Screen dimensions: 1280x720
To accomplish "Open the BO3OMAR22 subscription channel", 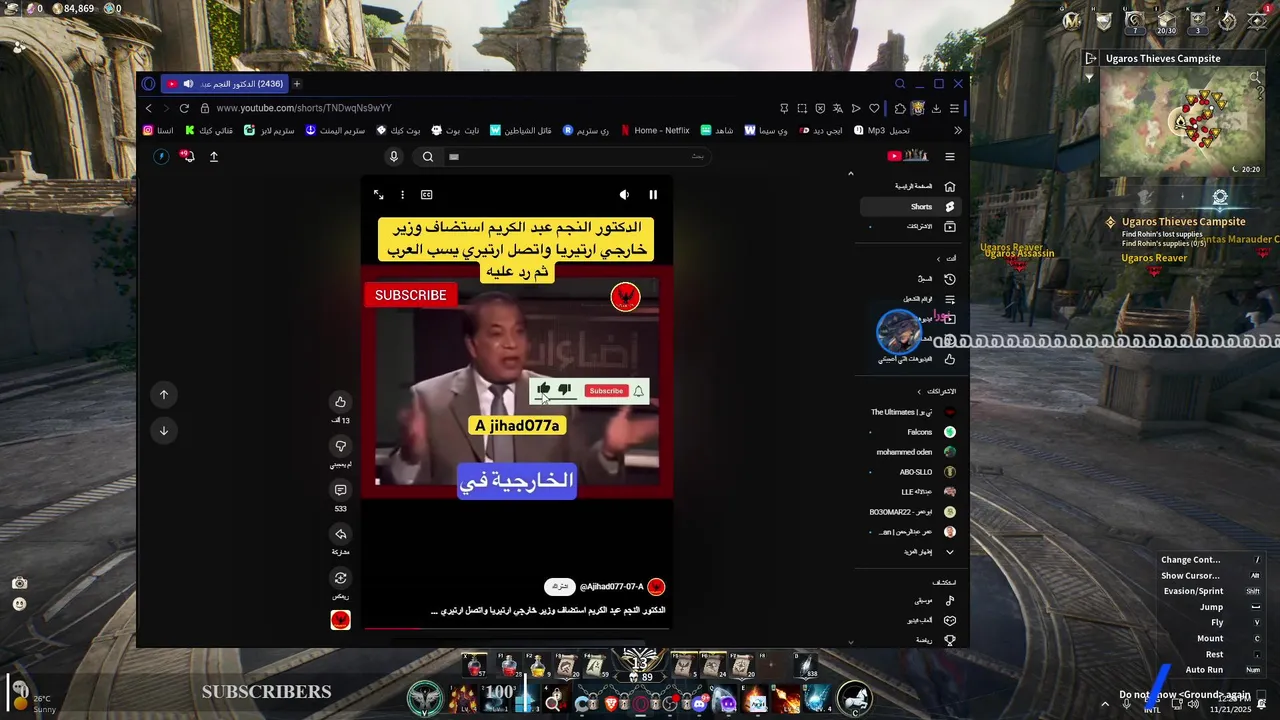I will pyautogui.click(x=910, y=512).
